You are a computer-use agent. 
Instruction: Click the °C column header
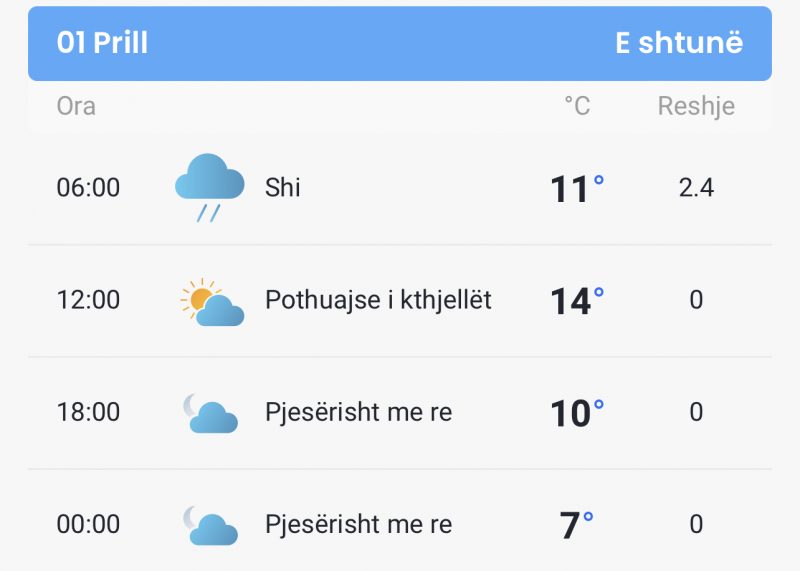click(577, 106)
